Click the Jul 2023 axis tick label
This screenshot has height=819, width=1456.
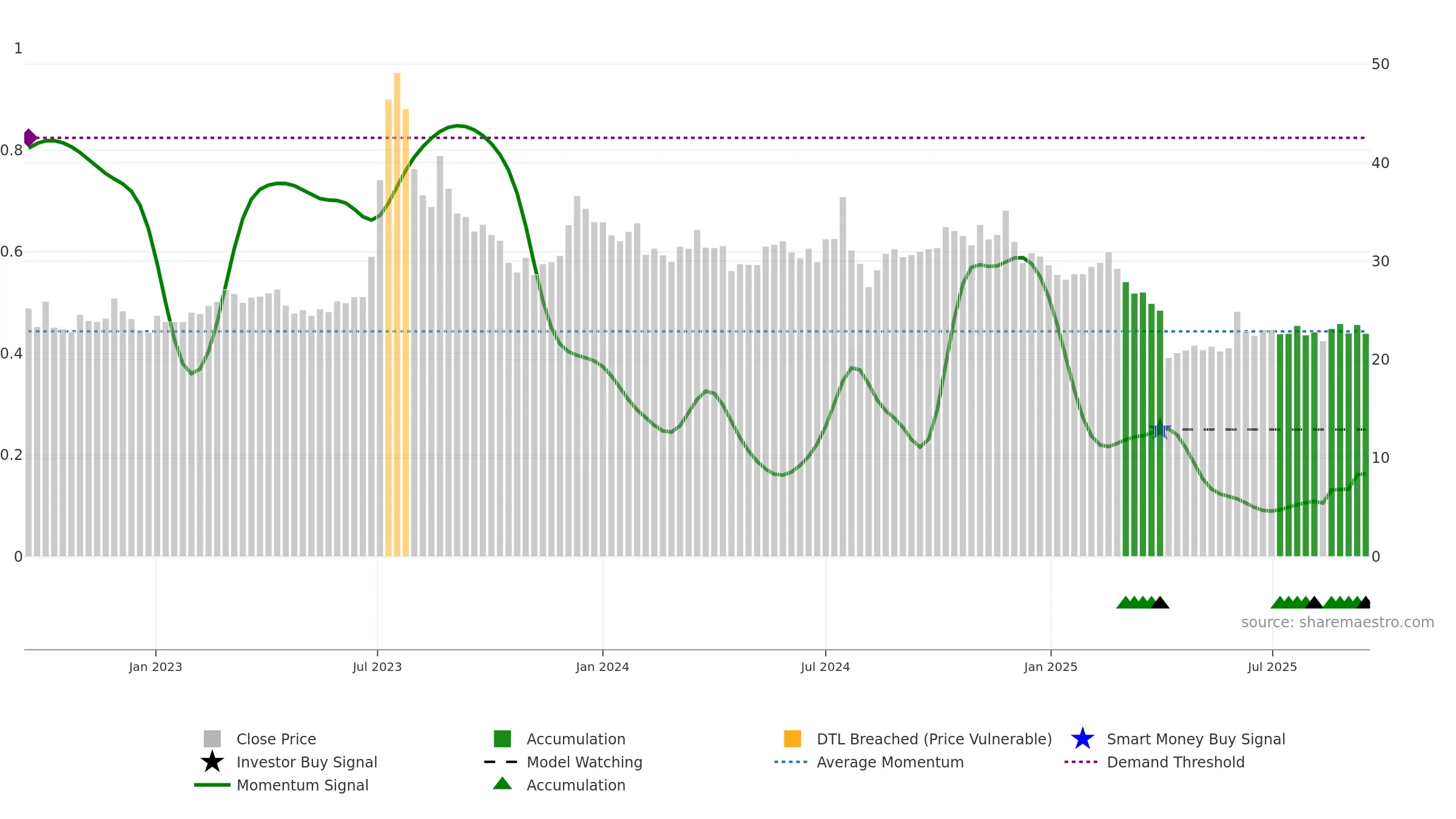377,667
